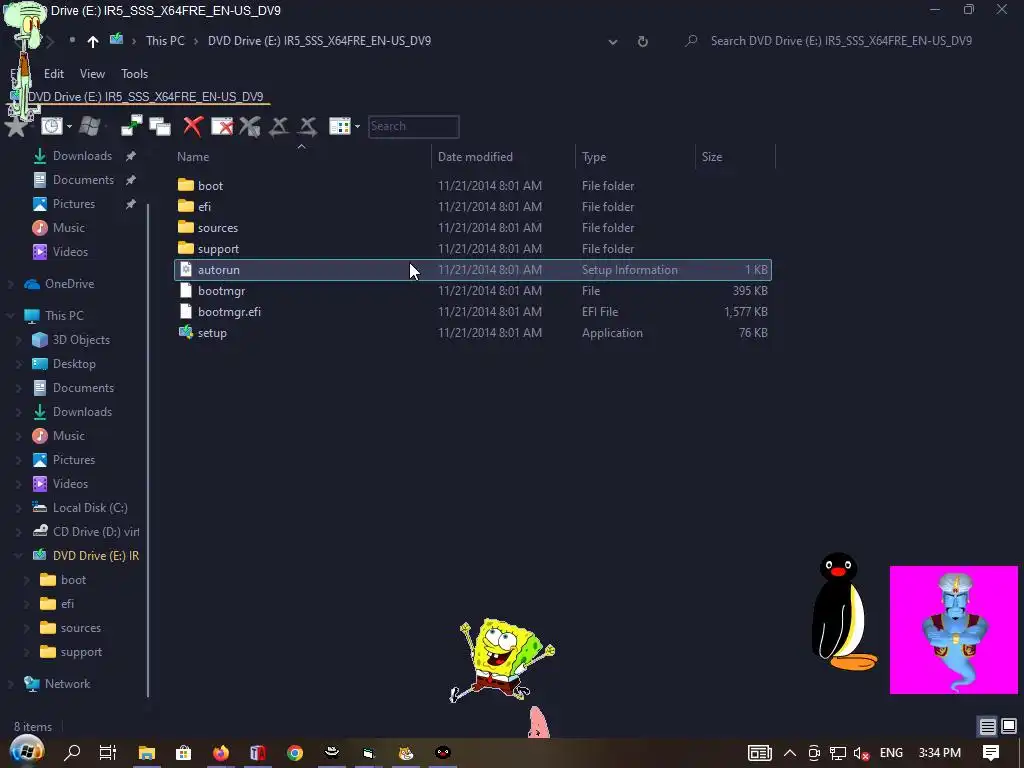The width and height of the screenshot is (1024, 768).
Task: Open Task View on taskbar
Action: click(x=108, y=752)
